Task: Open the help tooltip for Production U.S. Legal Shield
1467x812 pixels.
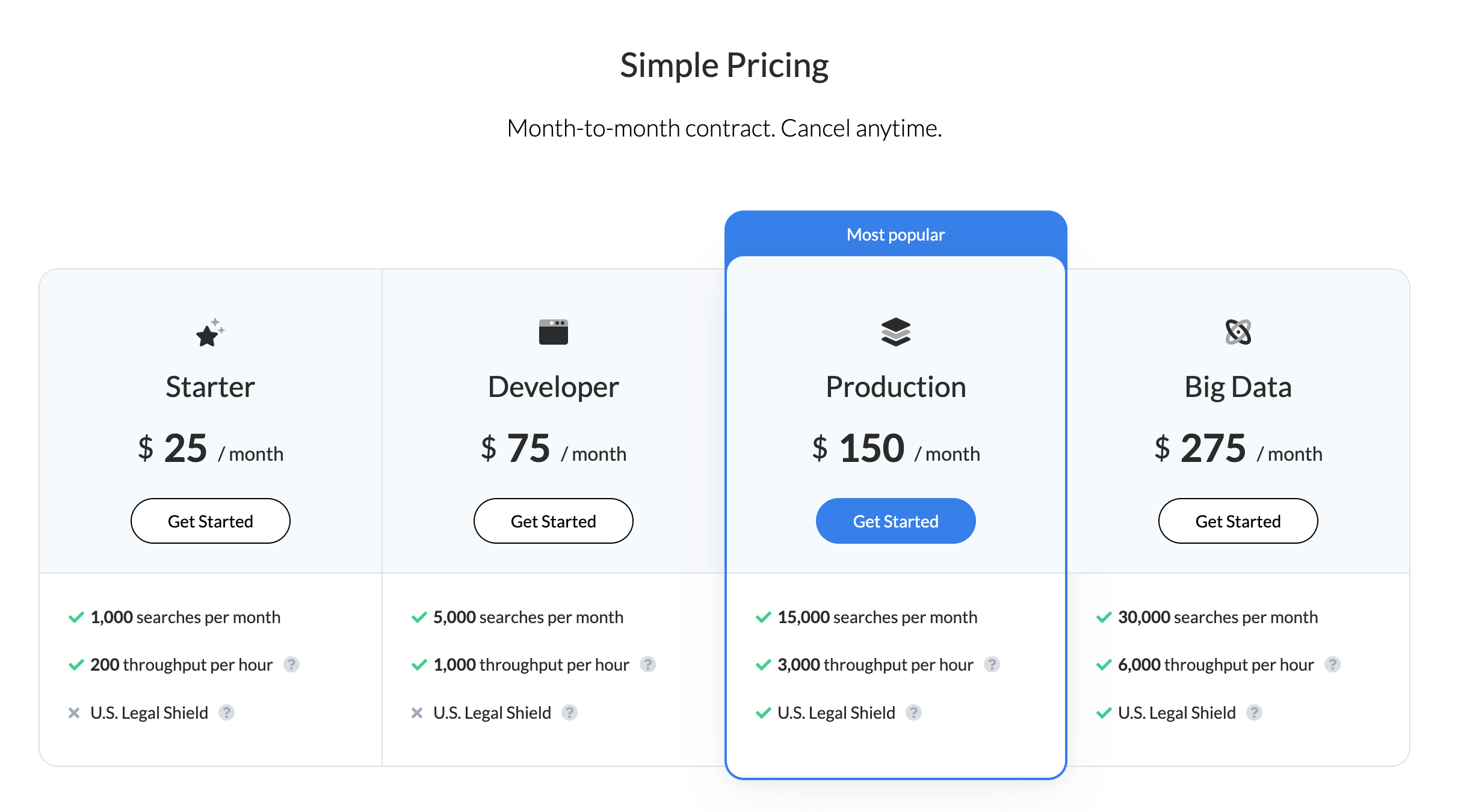Action: pos(915,713)
